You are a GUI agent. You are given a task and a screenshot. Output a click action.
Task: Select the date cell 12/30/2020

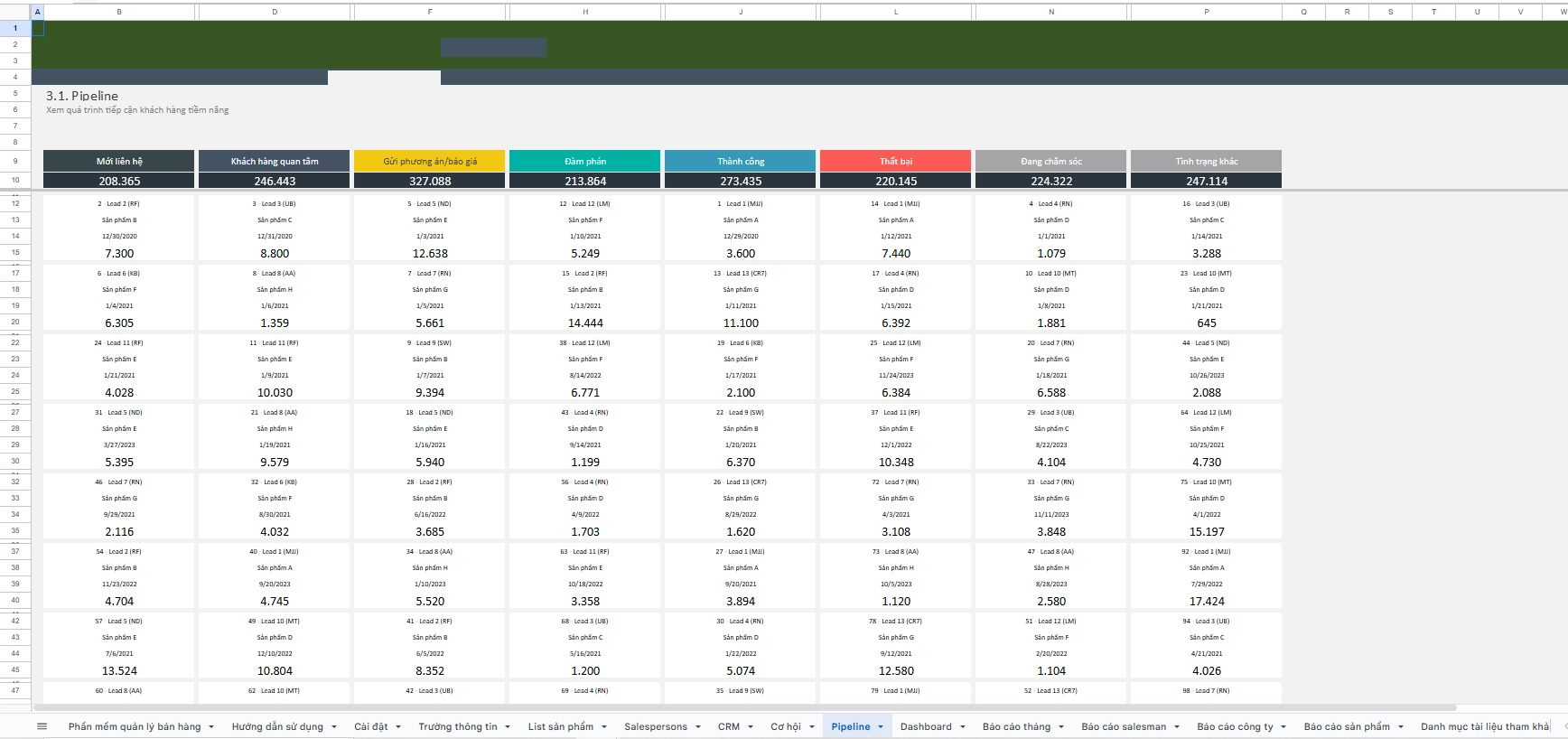119,236
